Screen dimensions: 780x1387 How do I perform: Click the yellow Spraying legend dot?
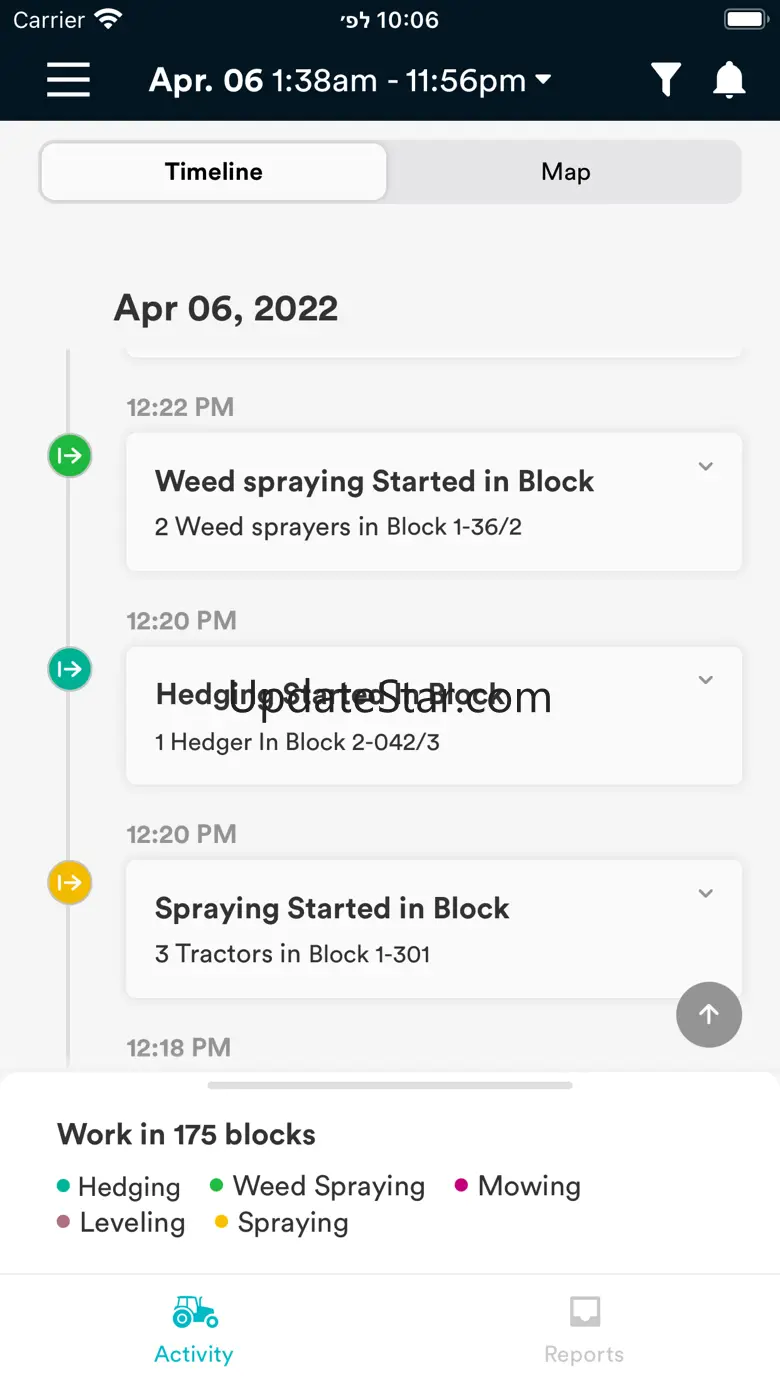[x=222, y=1223]
